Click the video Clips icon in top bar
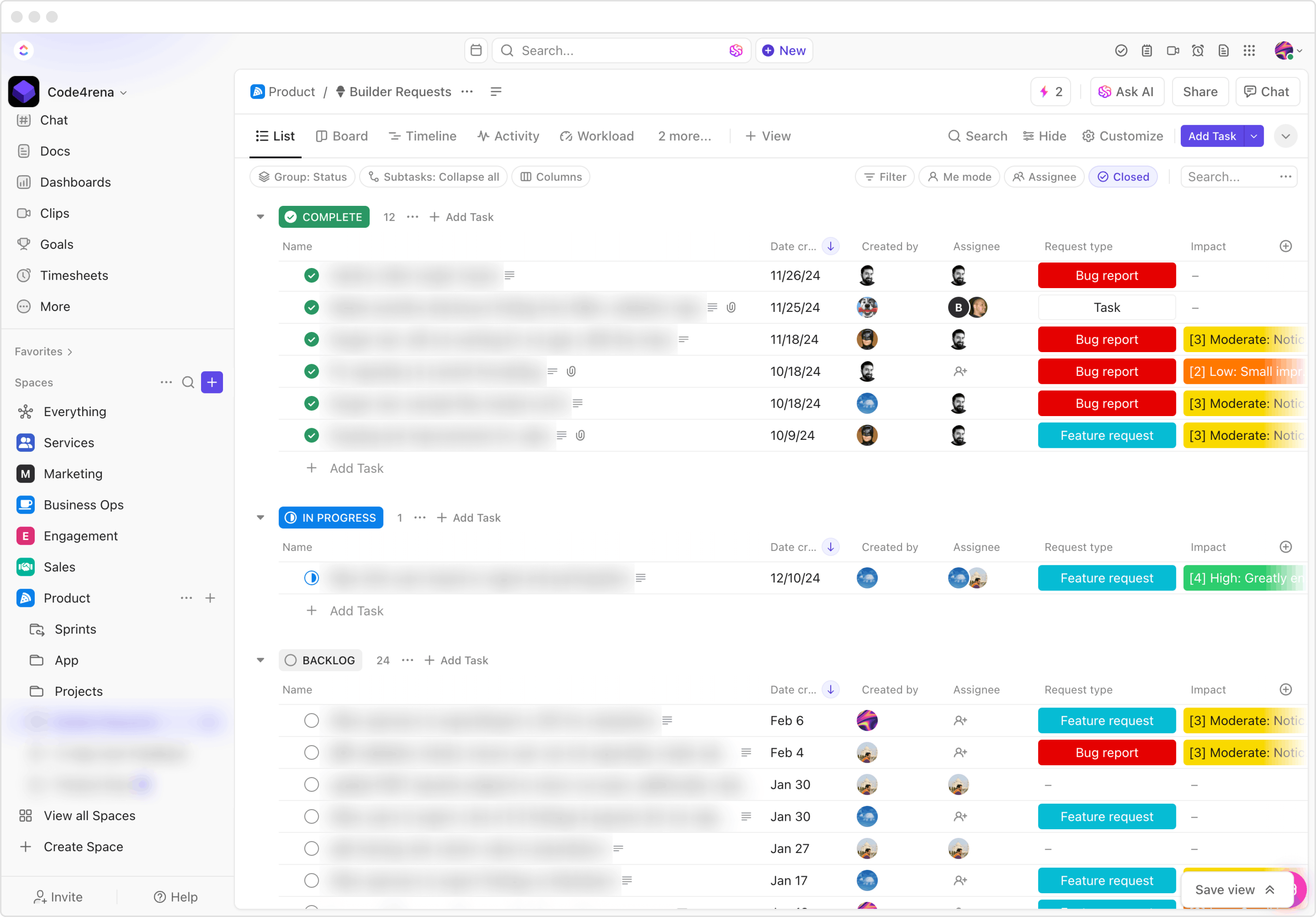The width and height of the screenshot is (1316, 917). point(1172,50)
